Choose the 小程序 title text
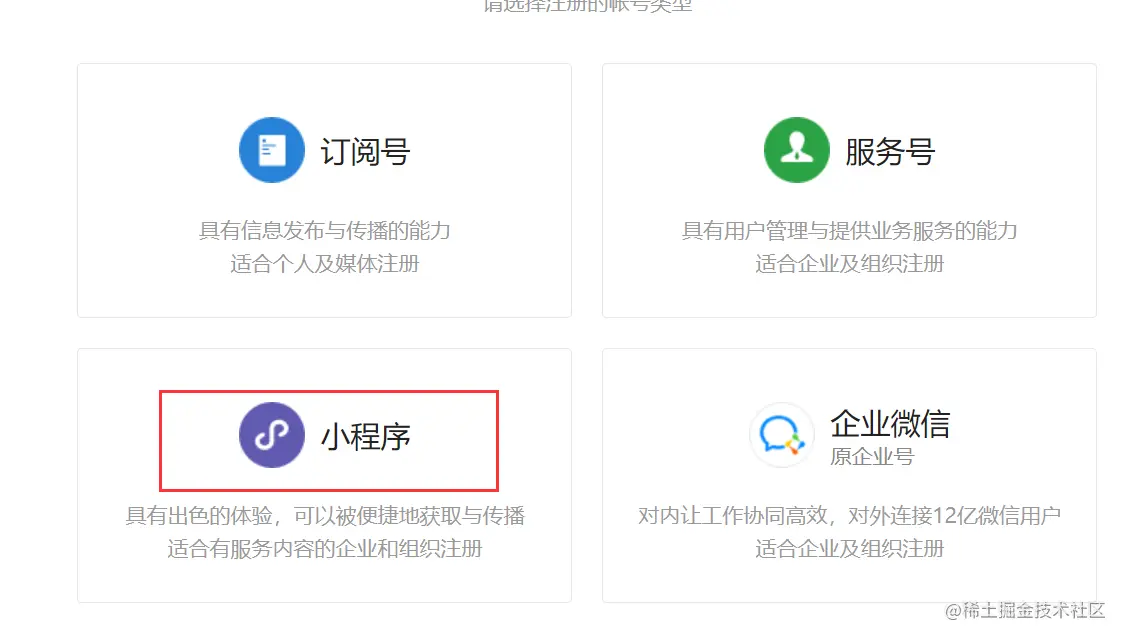The image size is (1125, 640). pyautogui.click(x=365, y=437)
